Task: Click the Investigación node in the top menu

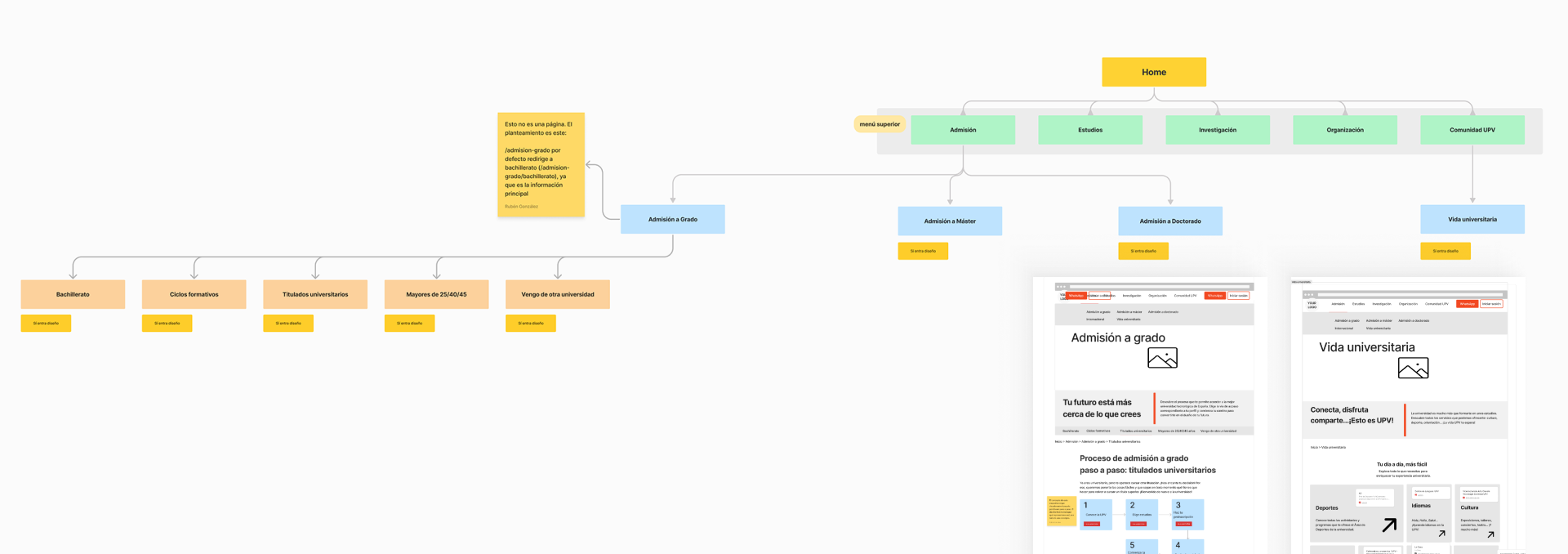Action: (x=1217, y=130)
